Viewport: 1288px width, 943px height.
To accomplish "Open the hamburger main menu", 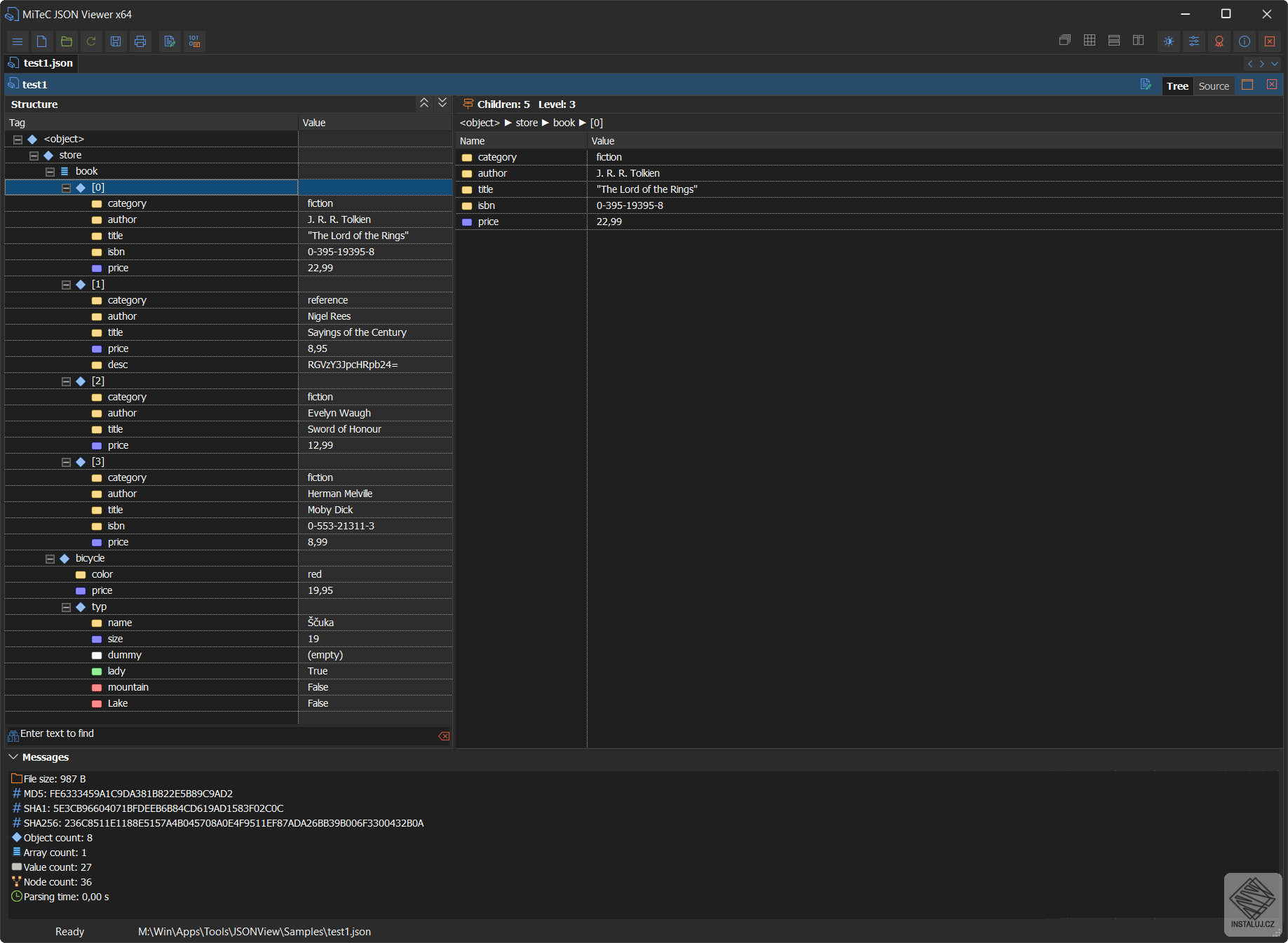I will coord(18,41).
